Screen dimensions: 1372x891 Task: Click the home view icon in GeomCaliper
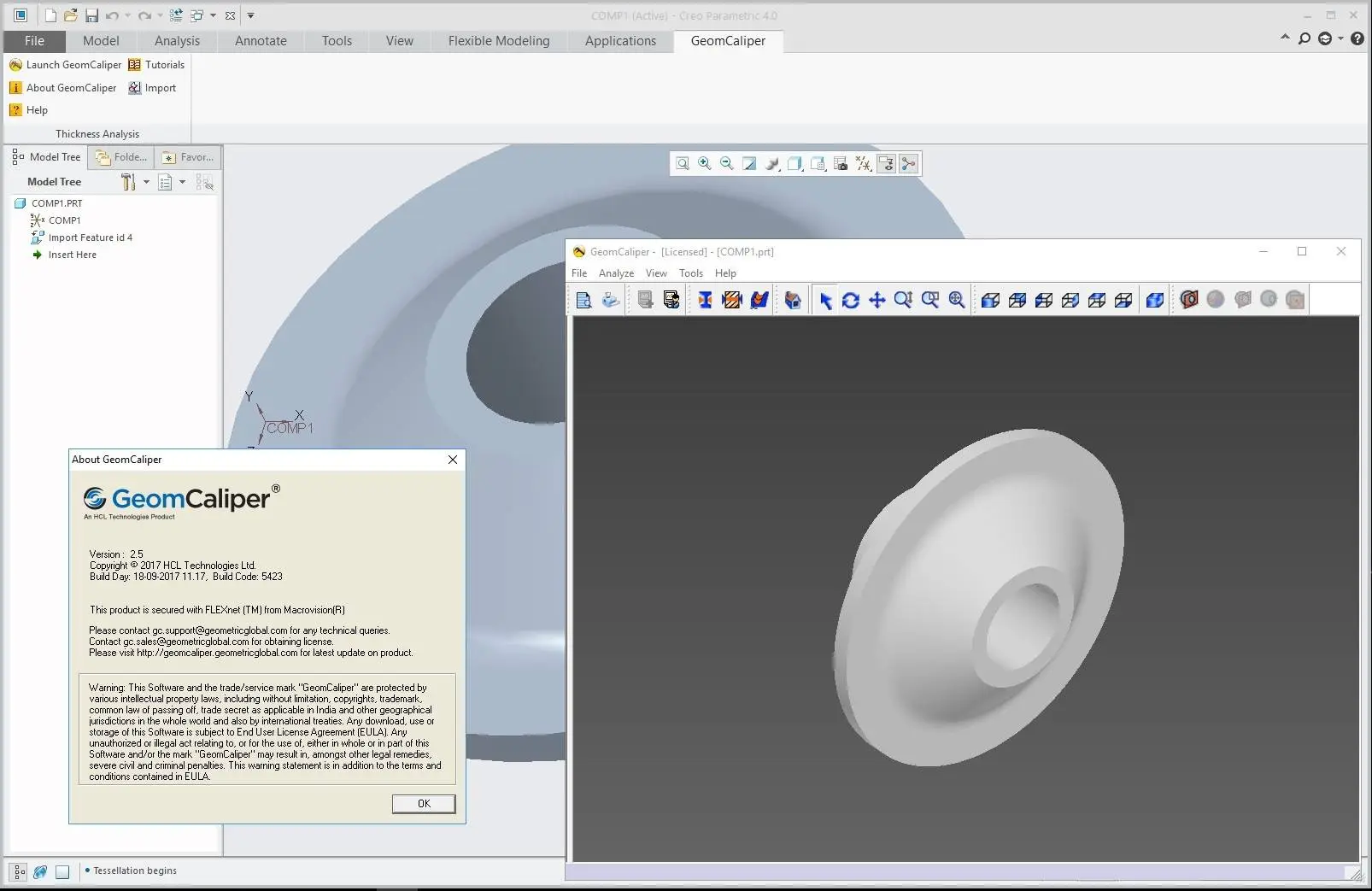pos(793,300)
